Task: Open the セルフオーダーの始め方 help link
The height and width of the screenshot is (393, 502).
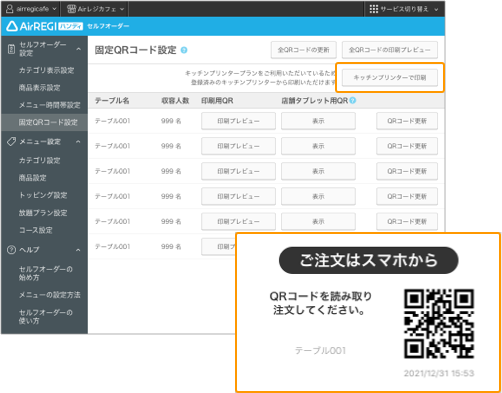Action: click(x=46, y=273)
